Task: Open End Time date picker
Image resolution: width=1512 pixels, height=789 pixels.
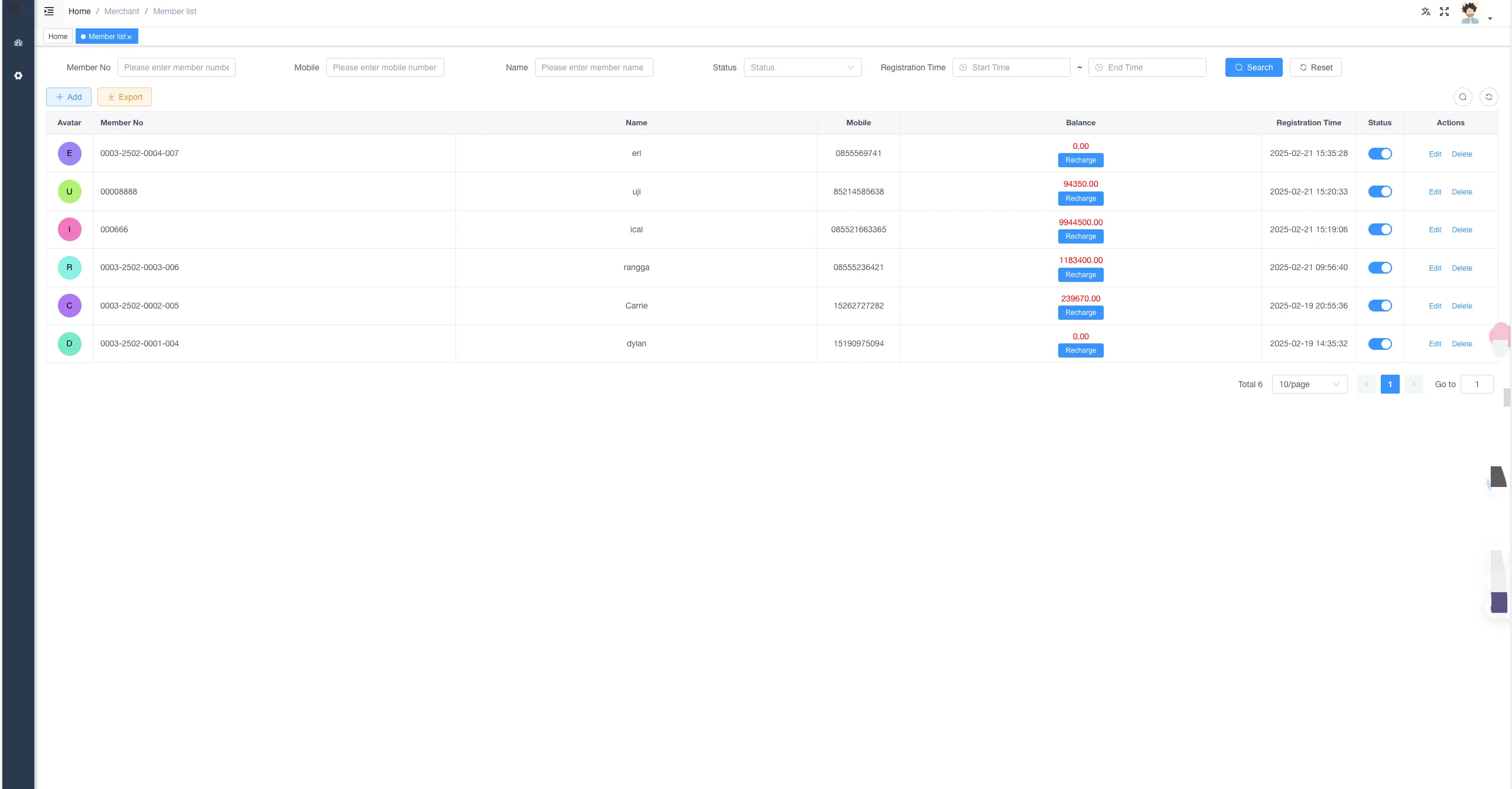Action: (x=1147, y=67)
